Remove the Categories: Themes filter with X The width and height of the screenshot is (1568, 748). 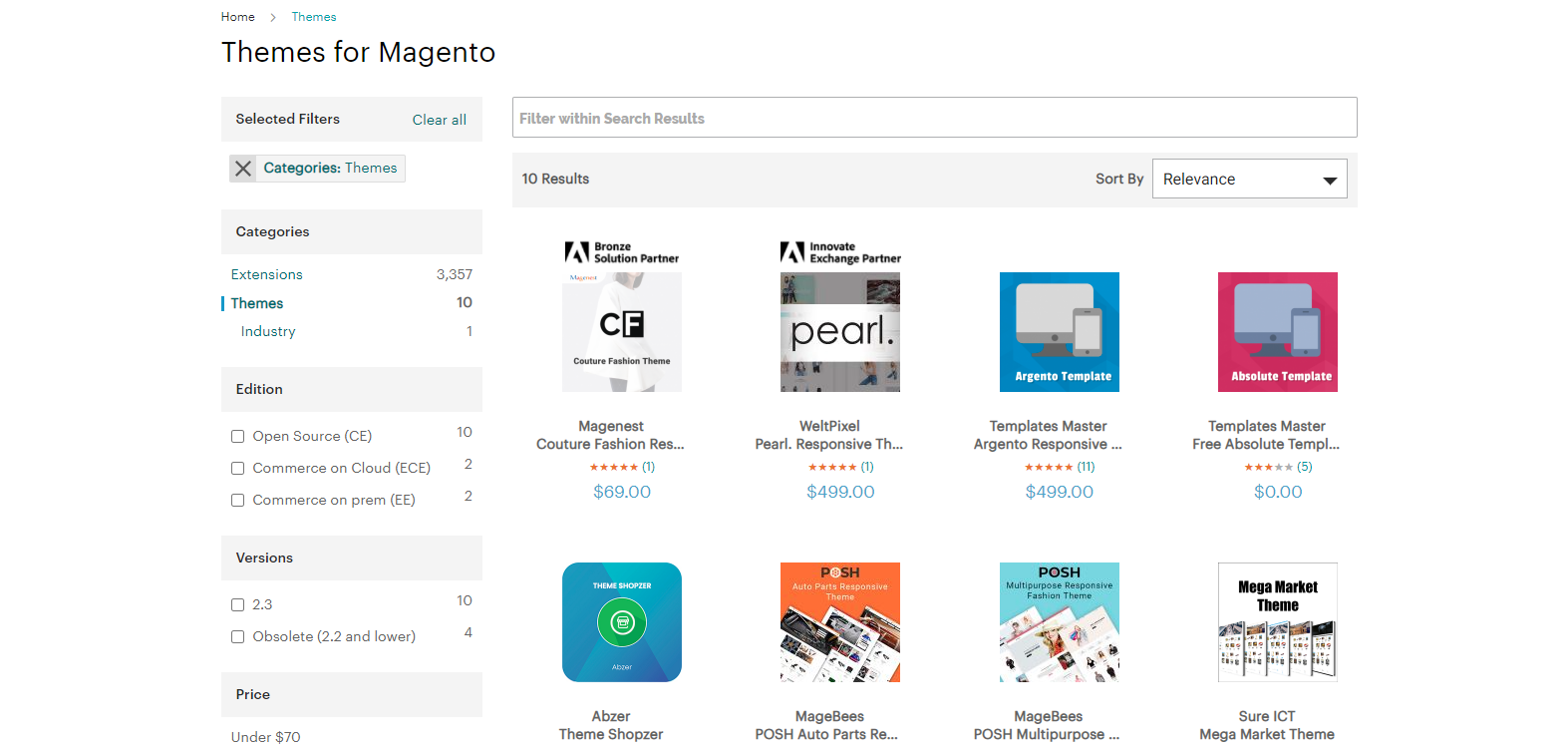[242, 169]
